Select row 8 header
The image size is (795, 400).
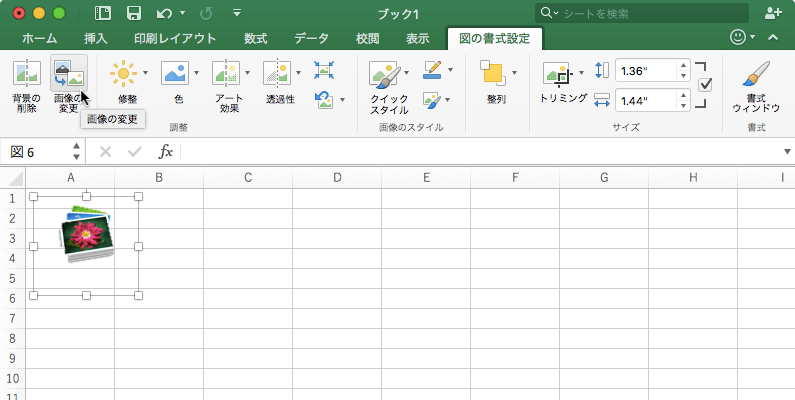pyautogui.click(x=13, y=338)
